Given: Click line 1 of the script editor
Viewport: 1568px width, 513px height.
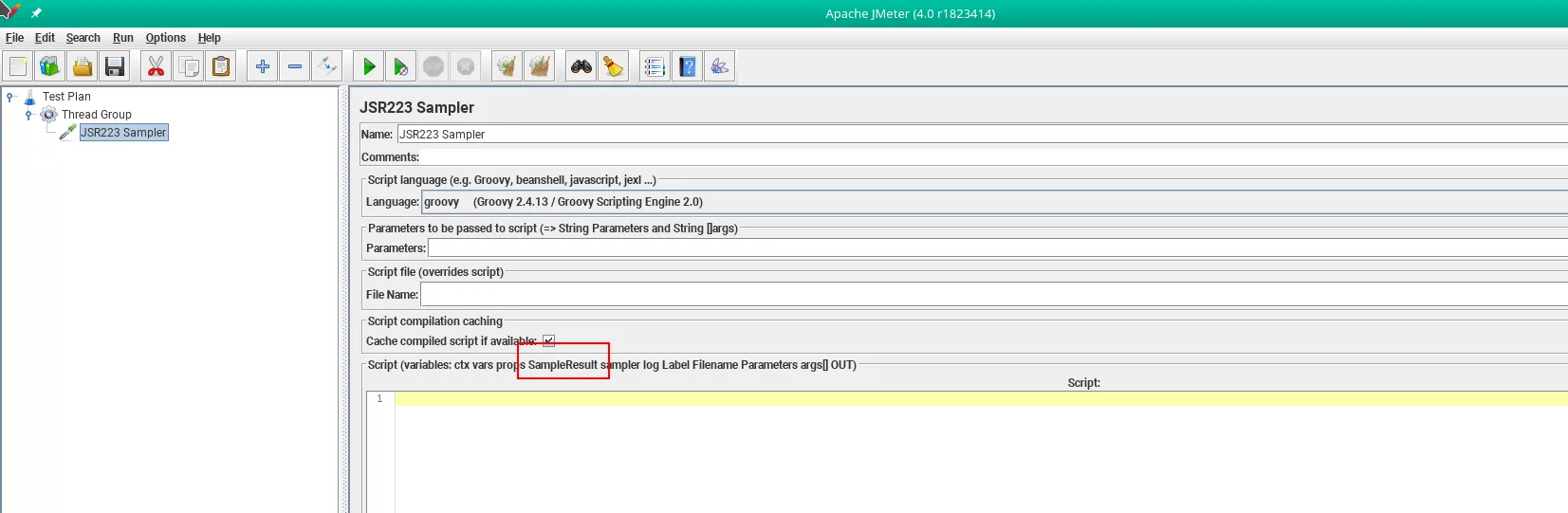Looking at the screenshot, I should pyautogui.click(x=982, y=399).
